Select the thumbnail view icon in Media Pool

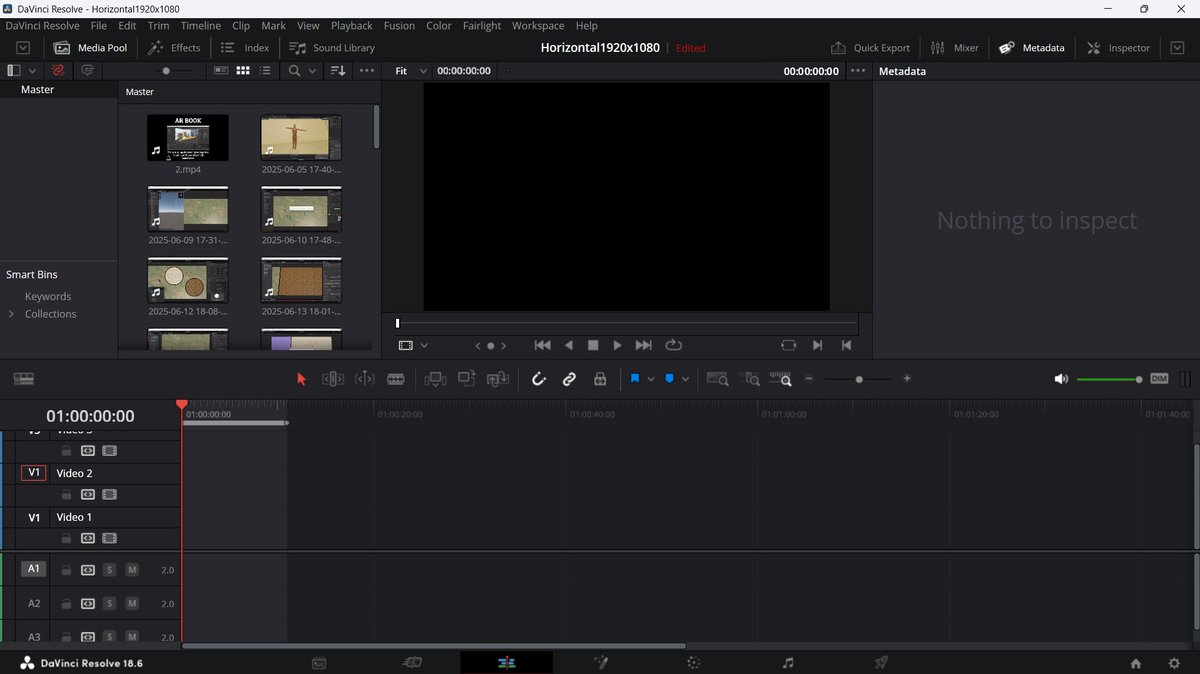(x=243, y=70)
